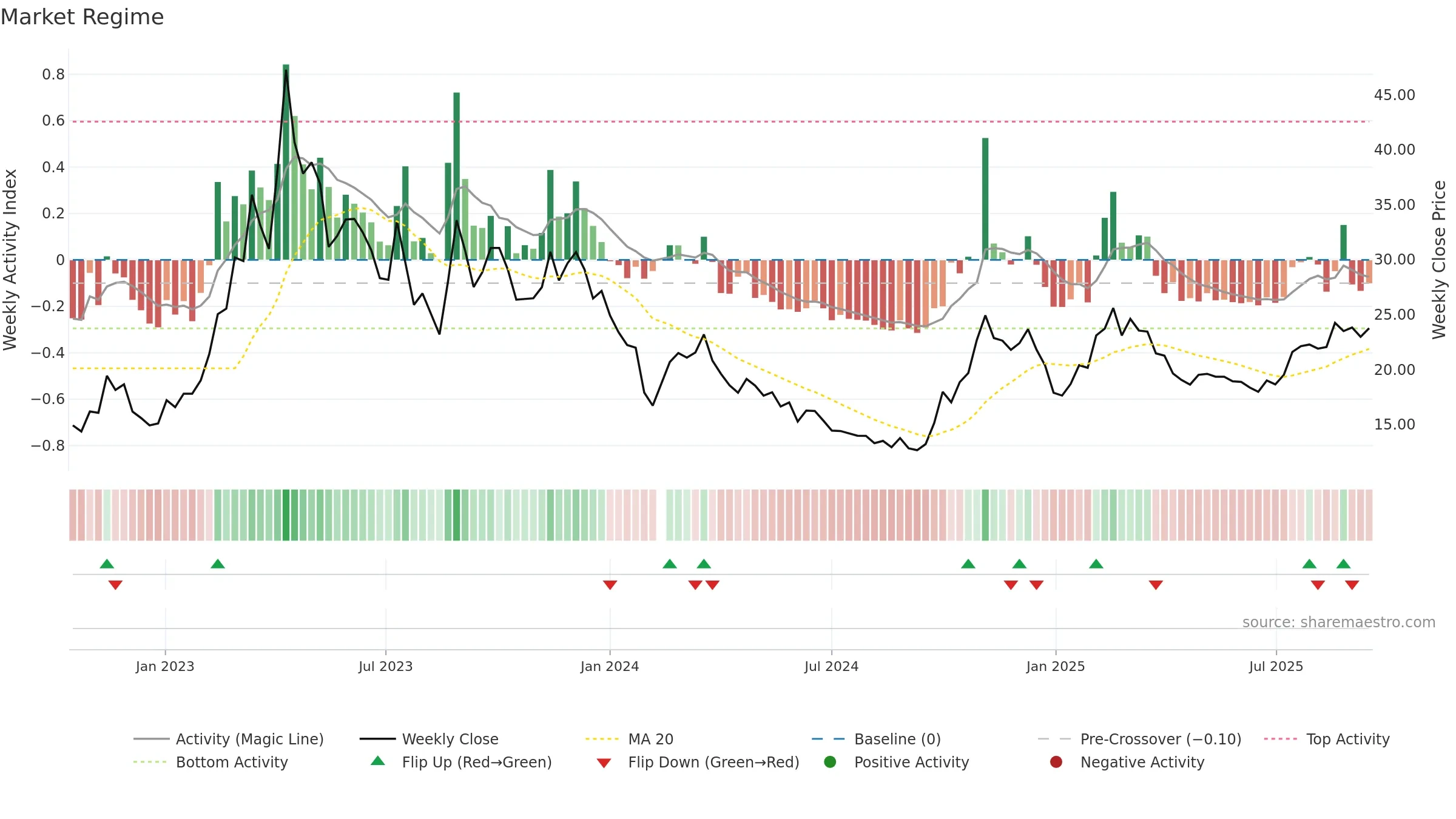This screenshot has height=819, width=1456.
Task: Click the Weekly Close Price axis title
Action: click(1438, 260)
